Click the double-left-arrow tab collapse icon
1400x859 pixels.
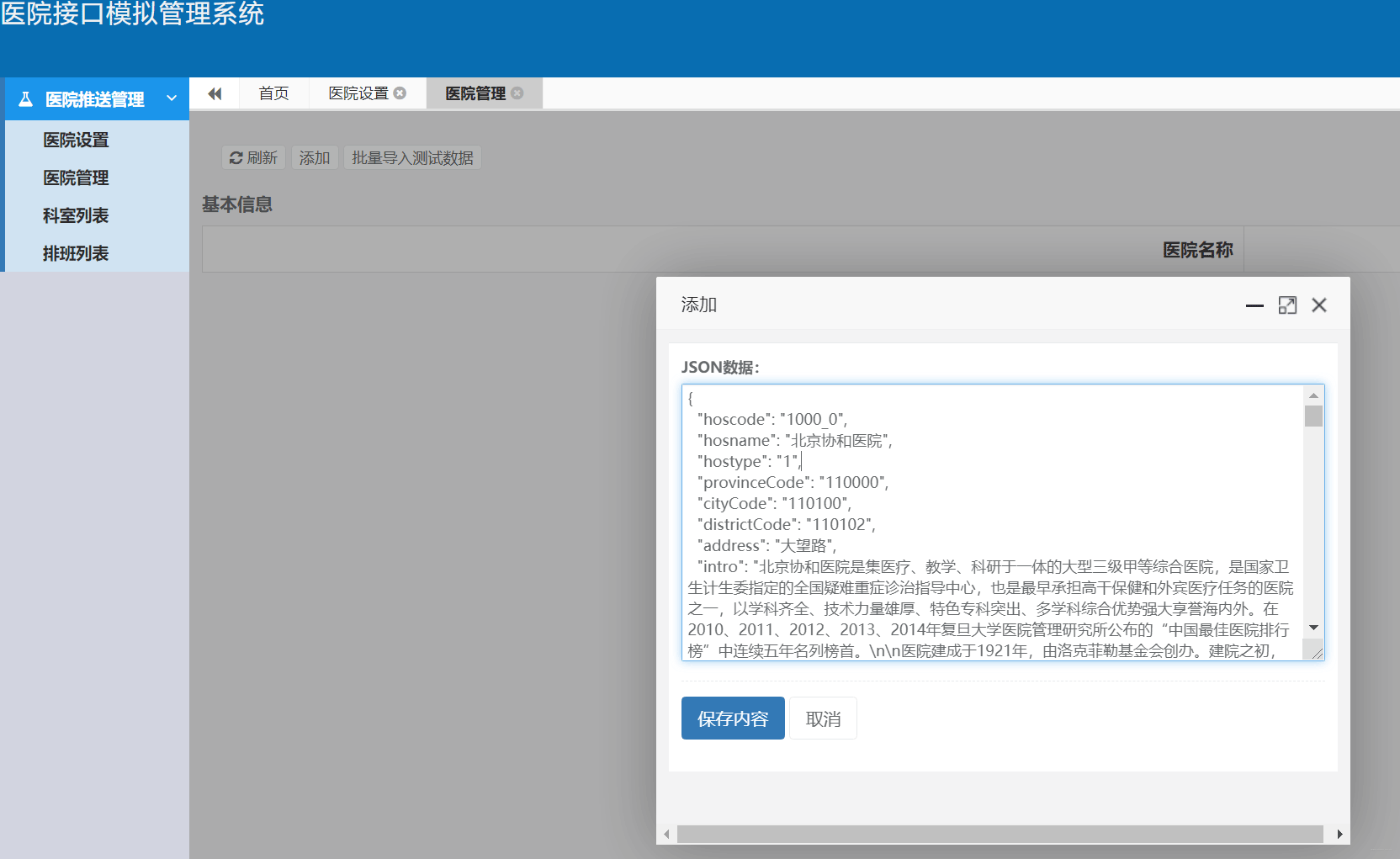point(215,93)
